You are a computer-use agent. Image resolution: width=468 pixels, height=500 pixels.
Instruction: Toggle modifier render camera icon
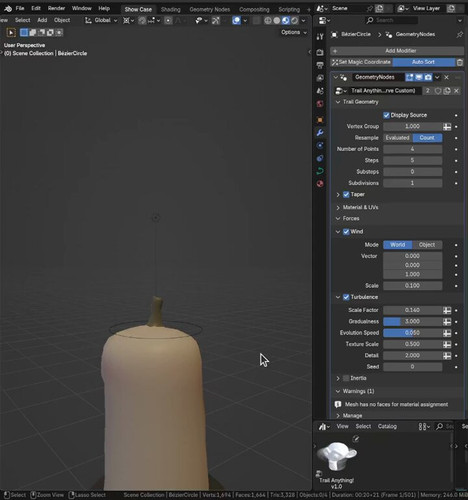click(428, 77)
